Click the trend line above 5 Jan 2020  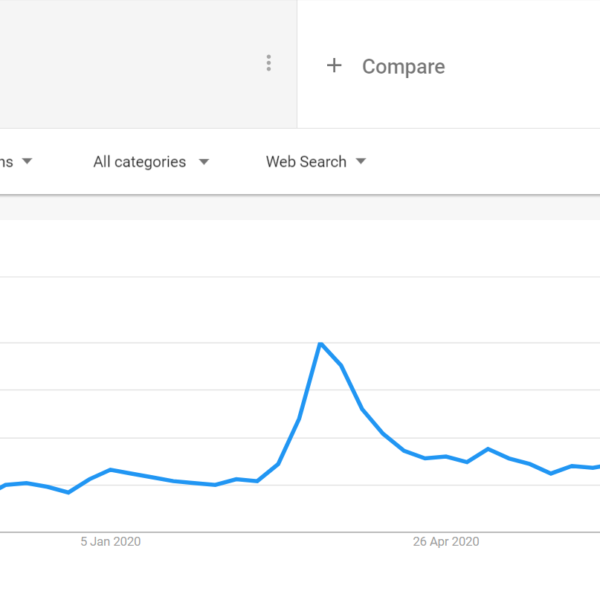click(111, 470)
